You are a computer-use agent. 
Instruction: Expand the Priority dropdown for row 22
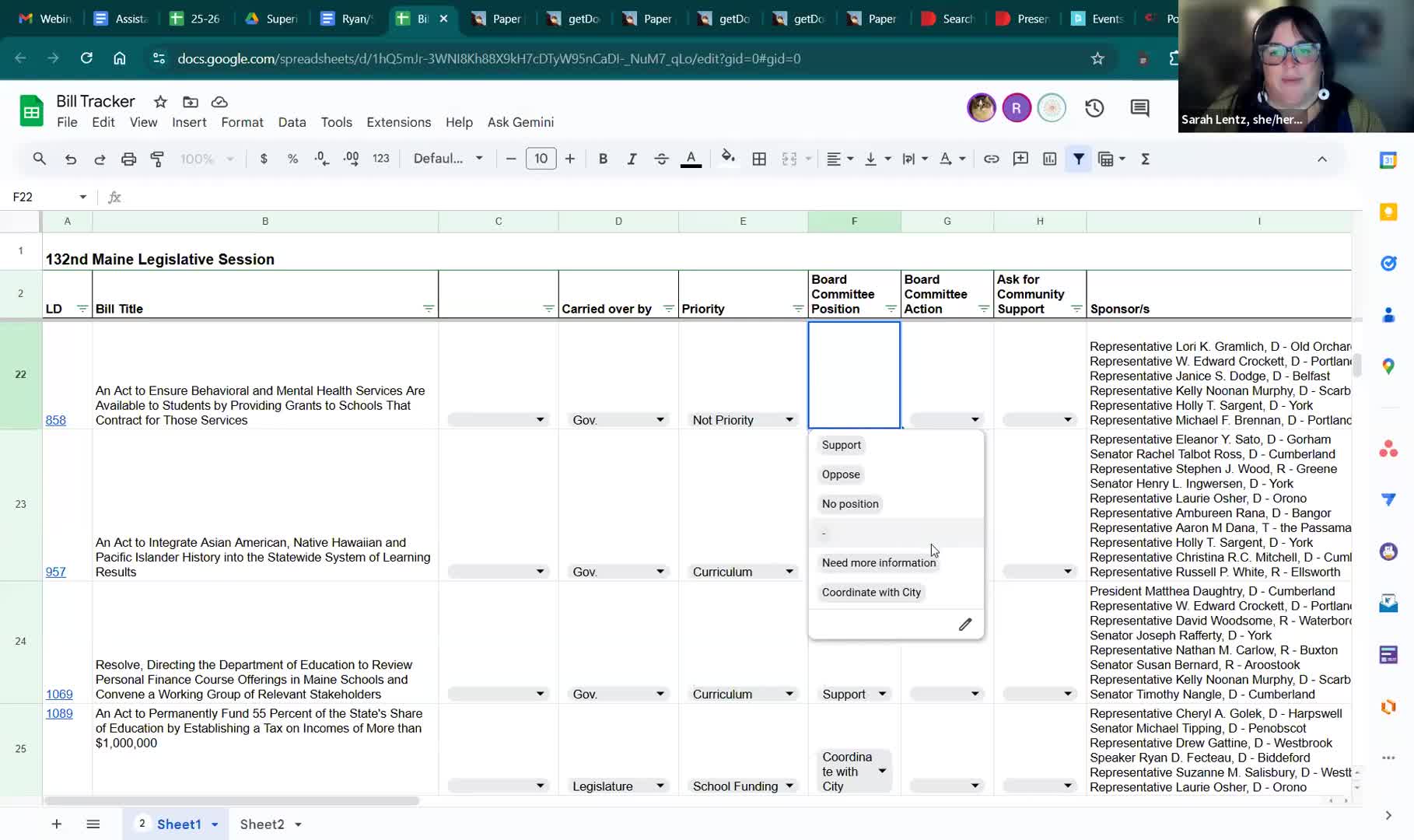pyautogui.click(x=789, y=420)
